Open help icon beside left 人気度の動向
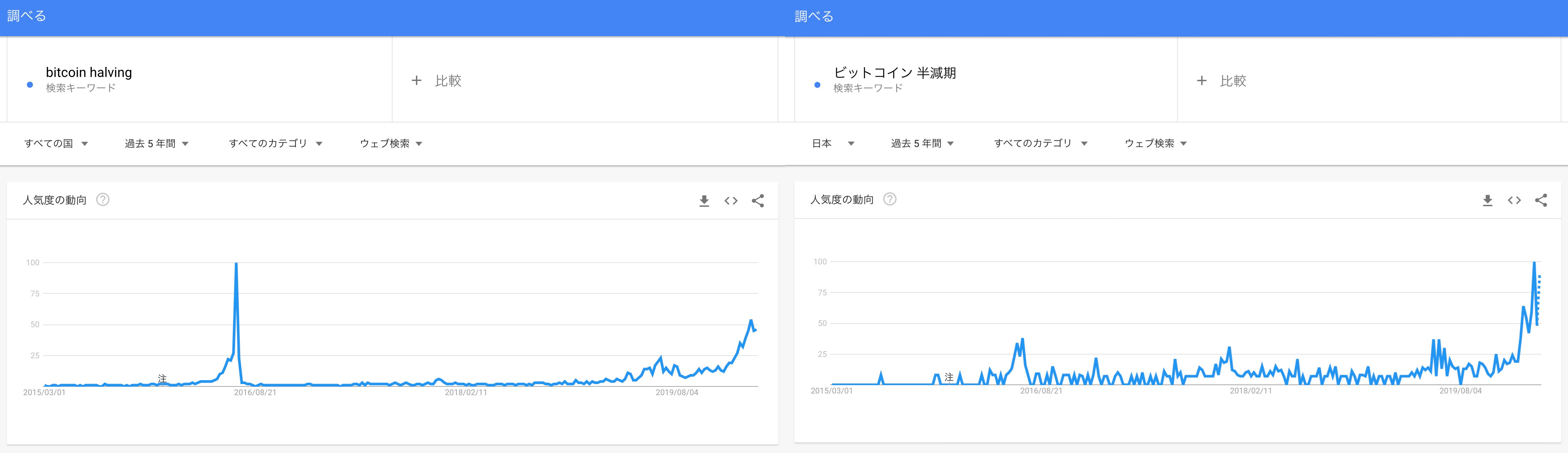 pos(103,199)
